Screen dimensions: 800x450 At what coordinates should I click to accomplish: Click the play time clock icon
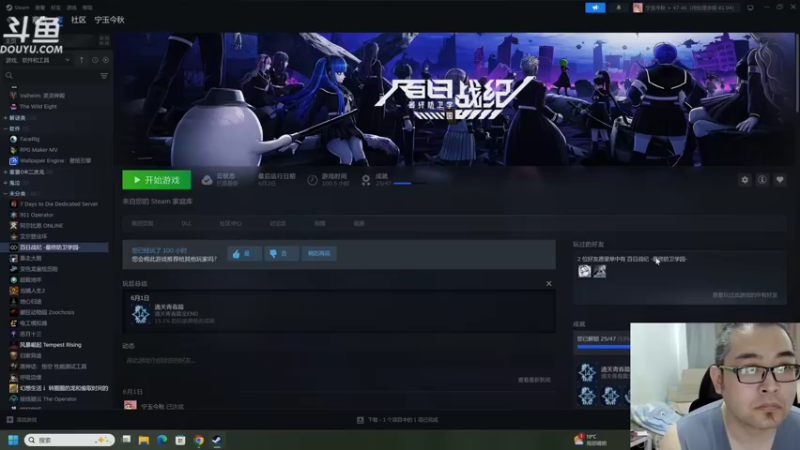coord(312,180)
